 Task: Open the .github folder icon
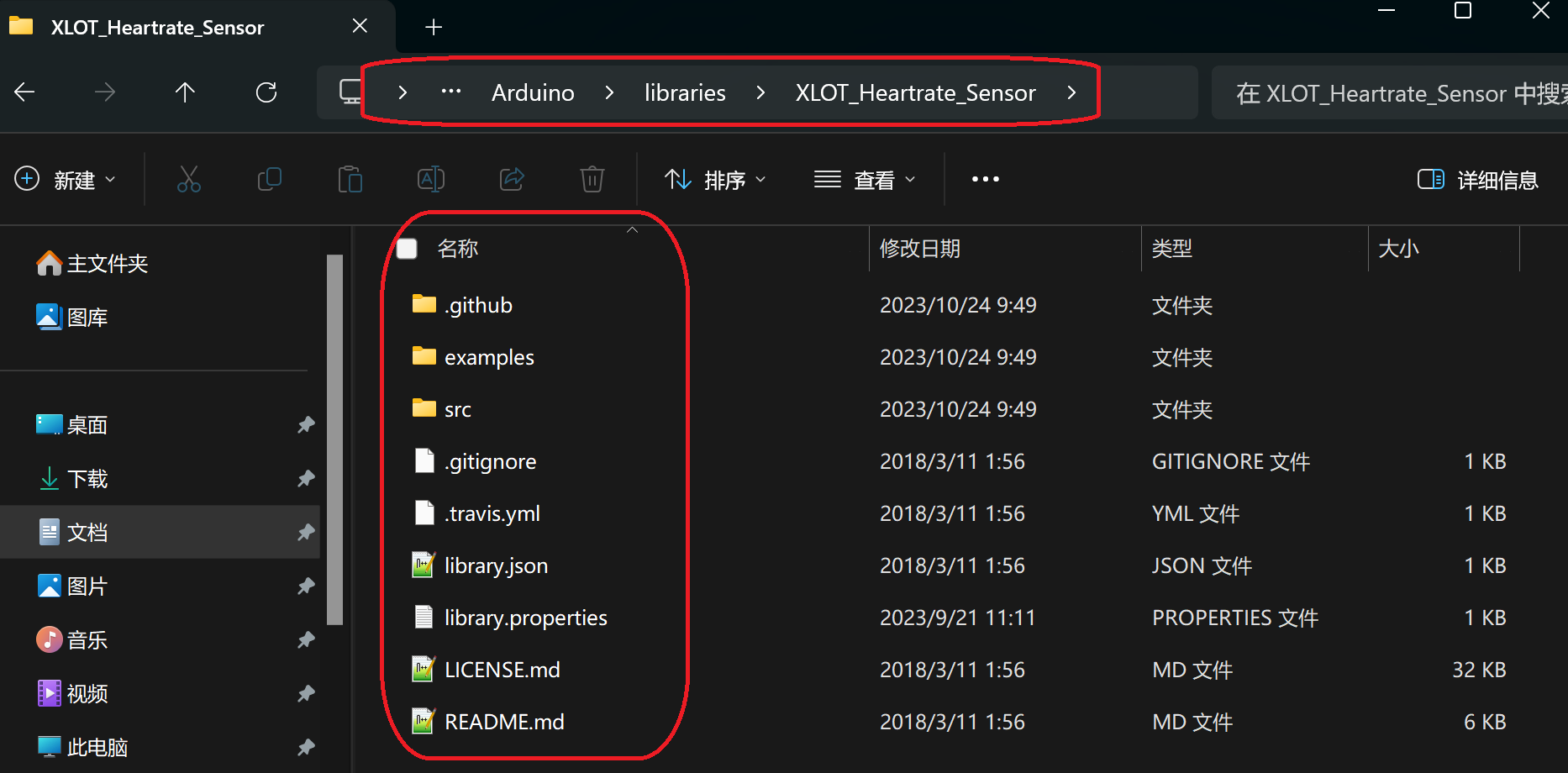coord(424,304)
